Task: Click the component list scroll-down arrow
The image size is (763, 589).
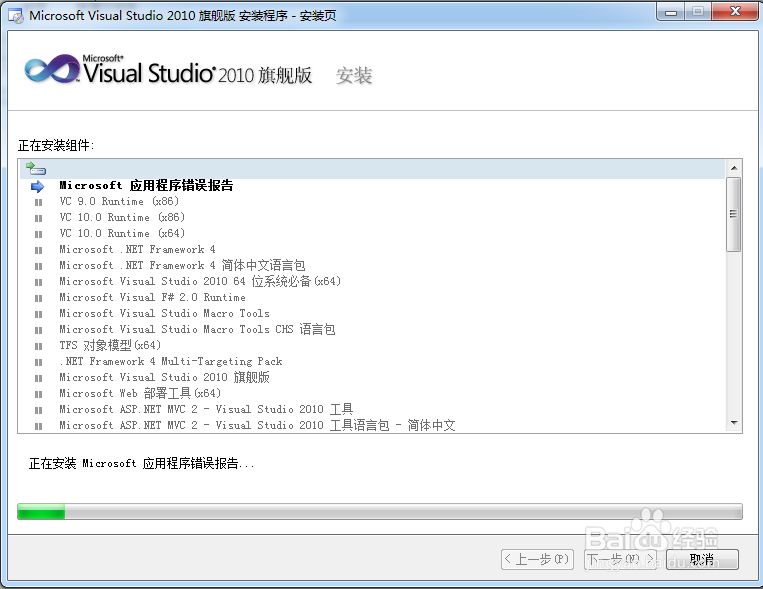Action: pos(734,423)
